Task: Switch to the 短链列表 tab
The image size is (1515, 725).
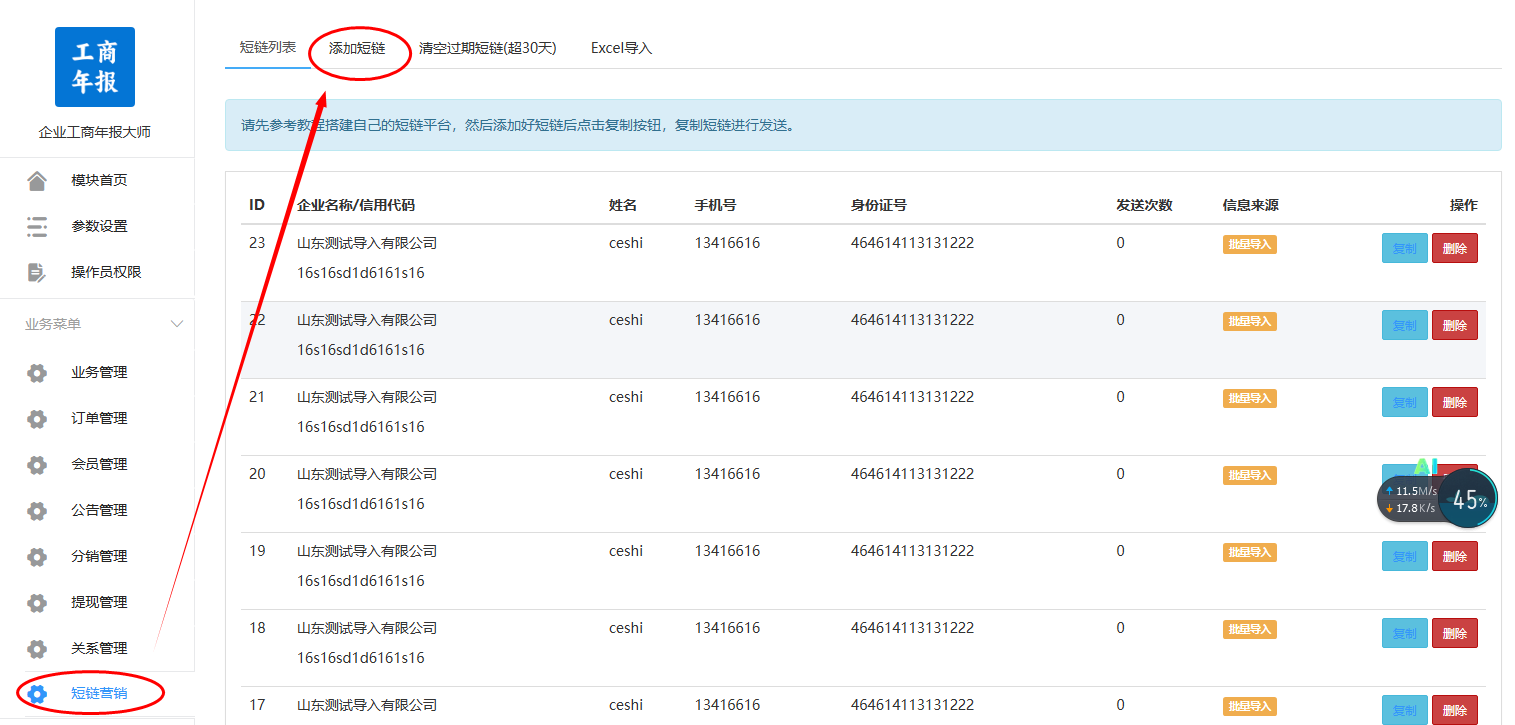Action: click(268, 47)
